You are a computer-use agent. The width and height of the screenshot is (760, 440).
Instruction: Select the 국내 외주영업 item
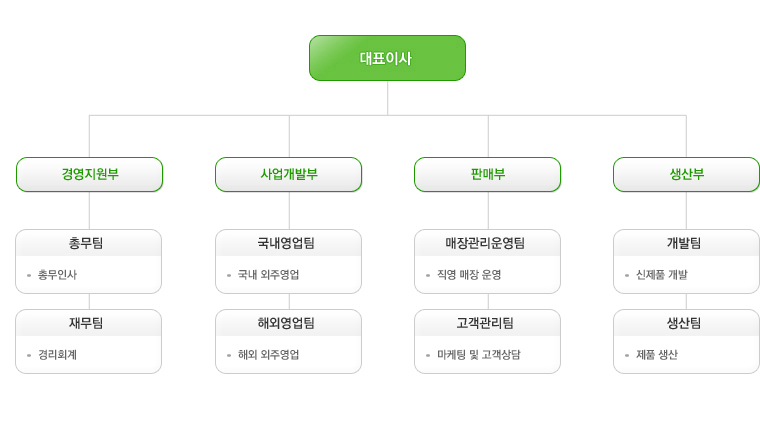tap(268, 275)
